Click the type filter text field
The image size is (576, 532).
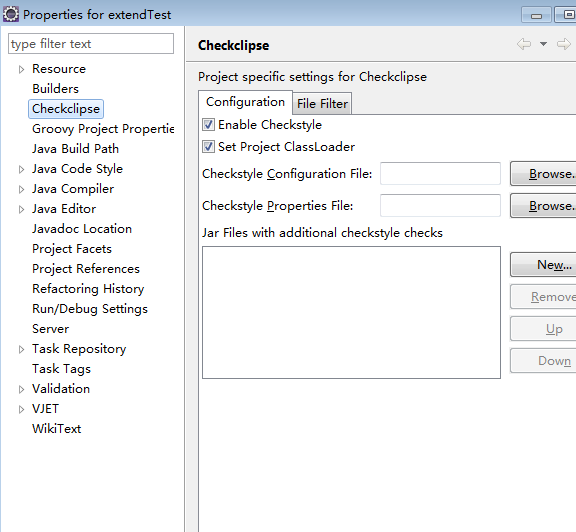pos(91,44)
